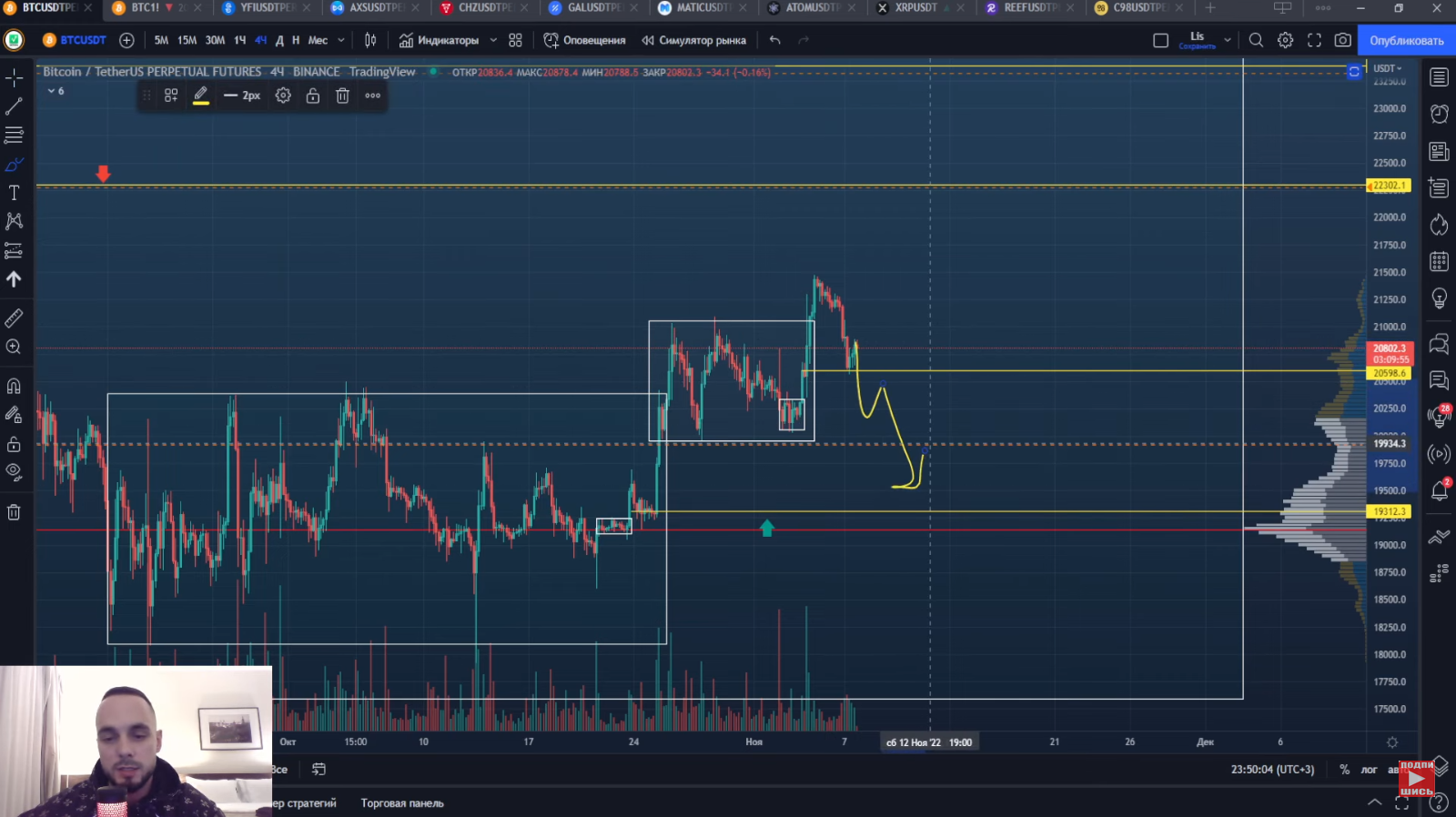Open the candle chart type selector
Viewport: 1456px width, 817px height.
pyautogui.click(x=370, y=40)
